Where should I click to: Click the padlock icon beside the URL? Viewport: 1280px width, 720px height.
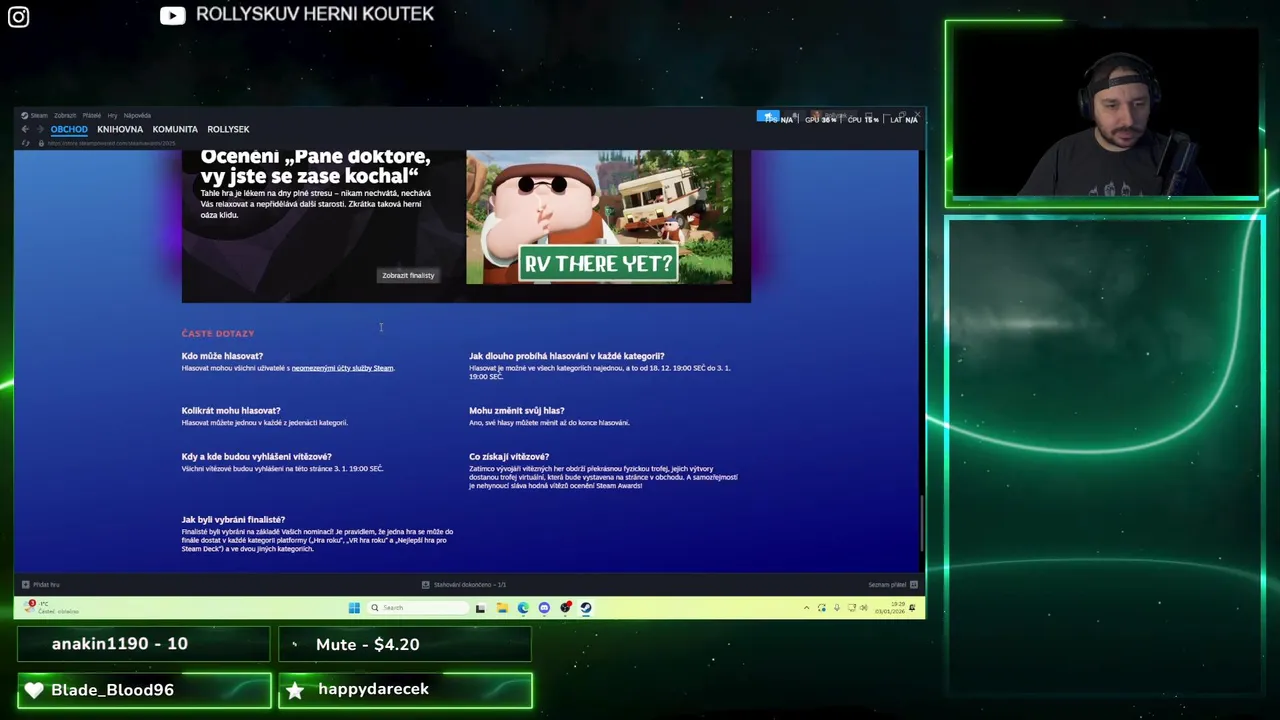[x=41, y=143]
